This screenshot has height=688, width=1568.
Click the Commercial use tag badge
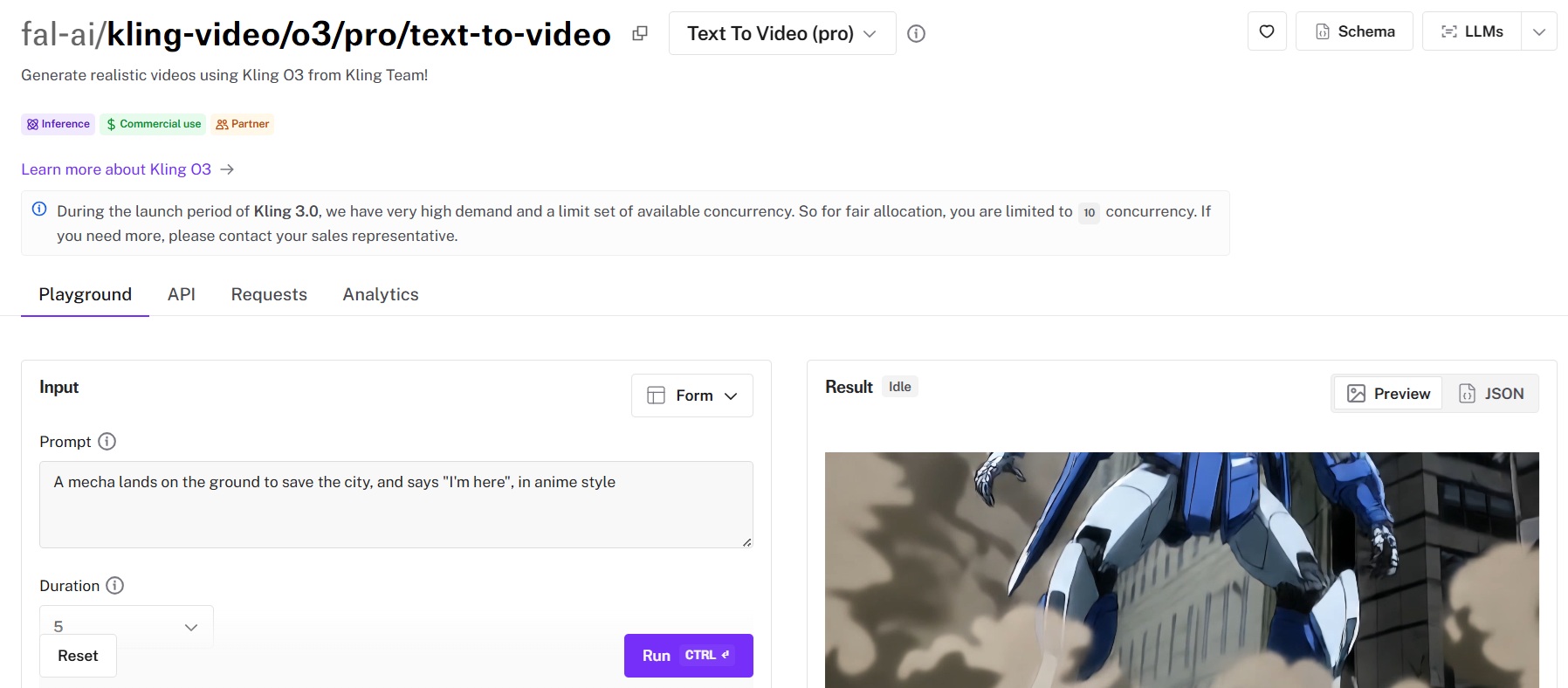153,124
